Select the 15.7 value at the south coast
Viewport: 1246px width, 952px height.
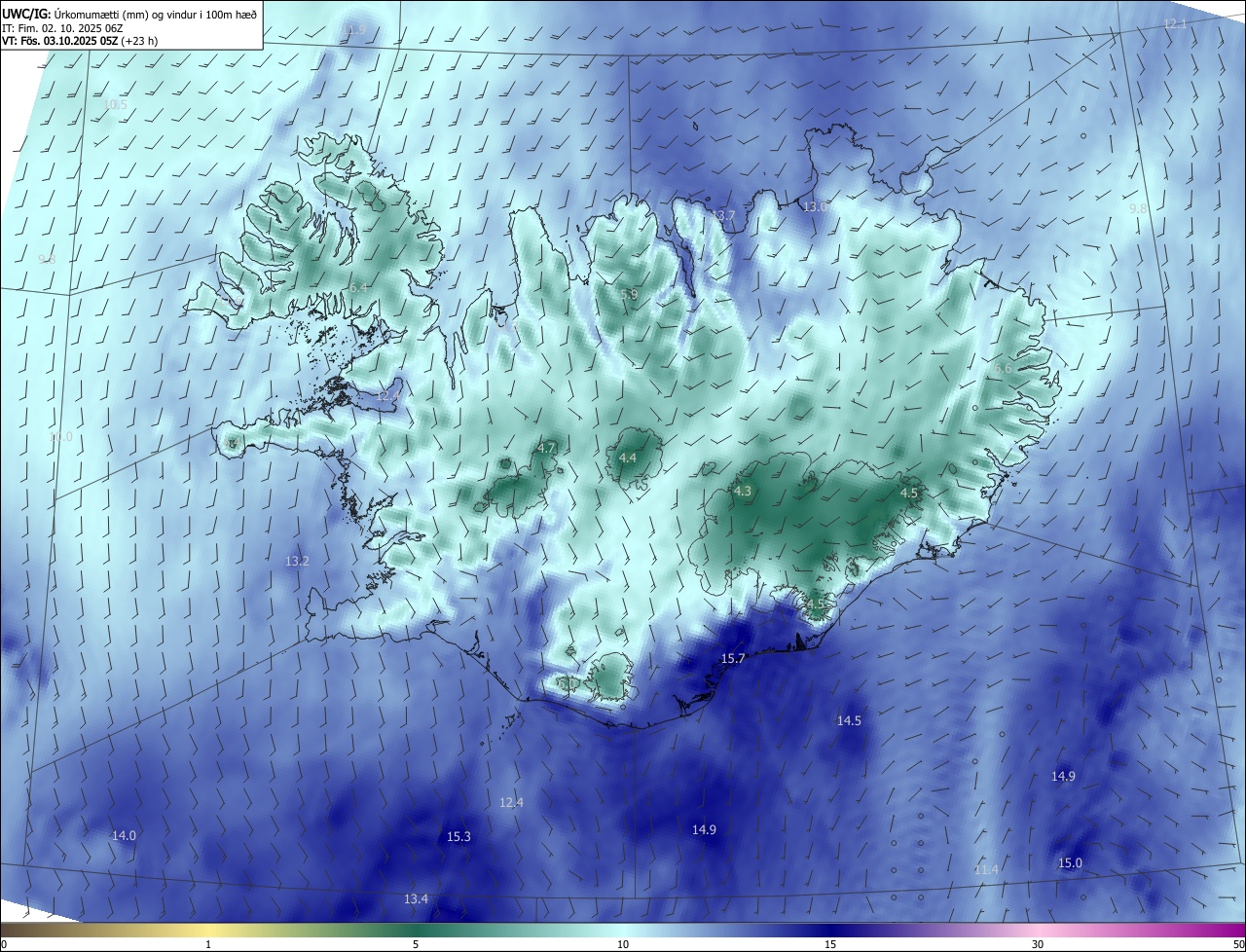pyautogui.click(x=732, y=659)
